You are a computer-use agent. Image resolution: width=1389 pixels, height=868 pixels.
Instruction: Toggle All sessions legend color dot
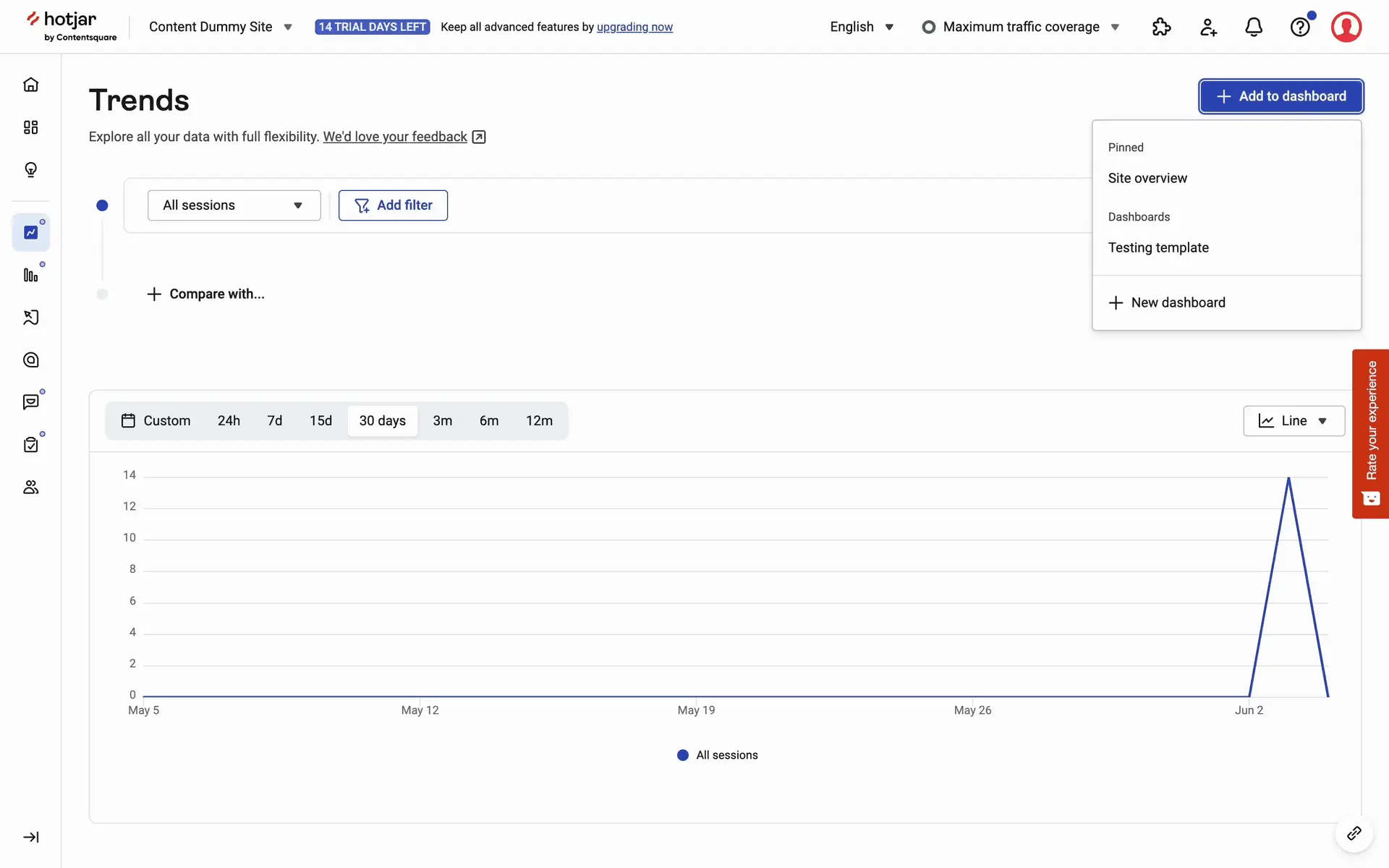pyautogui.click(x=682, y=755)
